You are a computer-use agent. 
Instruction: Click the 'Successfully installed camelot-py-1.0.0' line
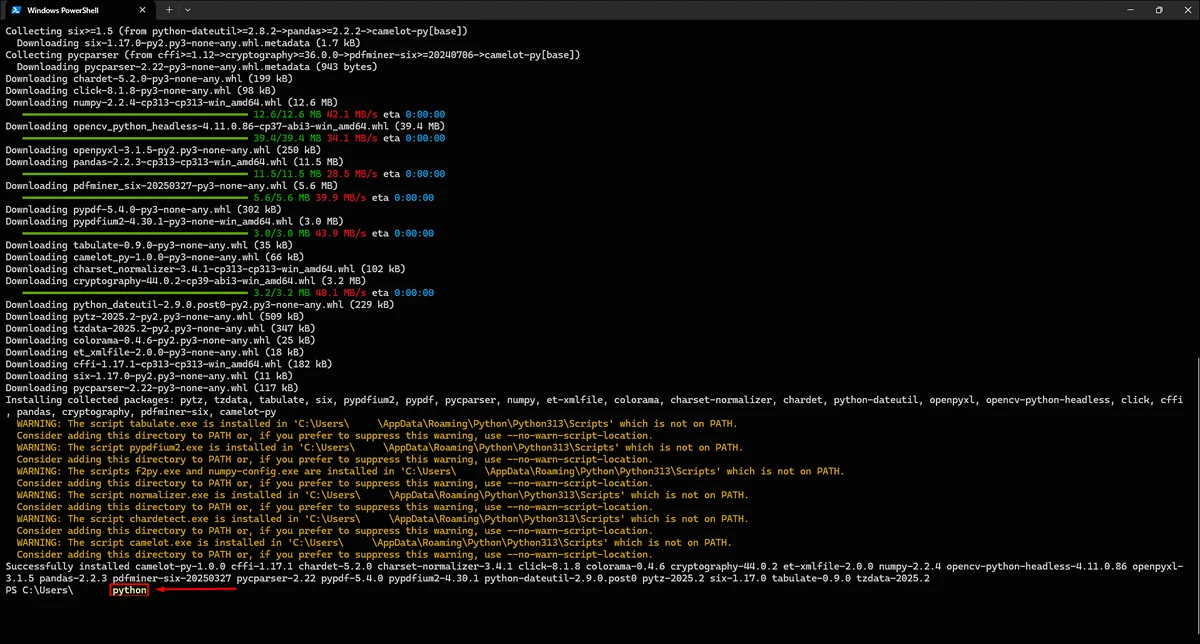click(594, 573)
